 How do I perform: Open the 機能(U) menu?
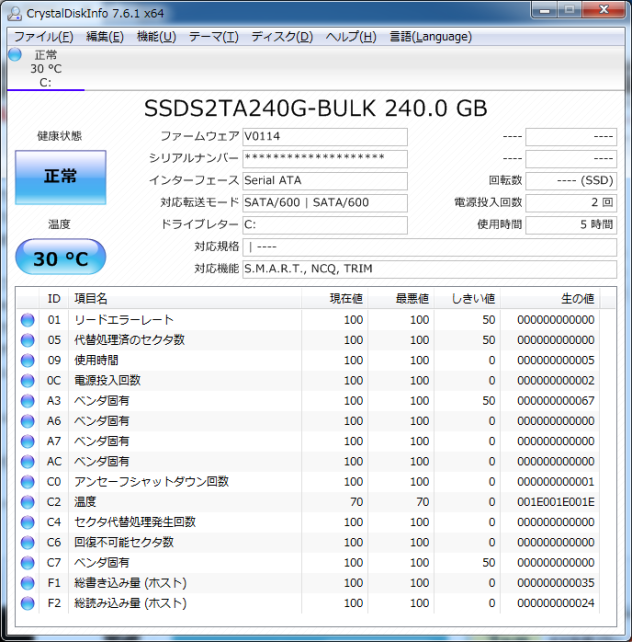[156, 37]
